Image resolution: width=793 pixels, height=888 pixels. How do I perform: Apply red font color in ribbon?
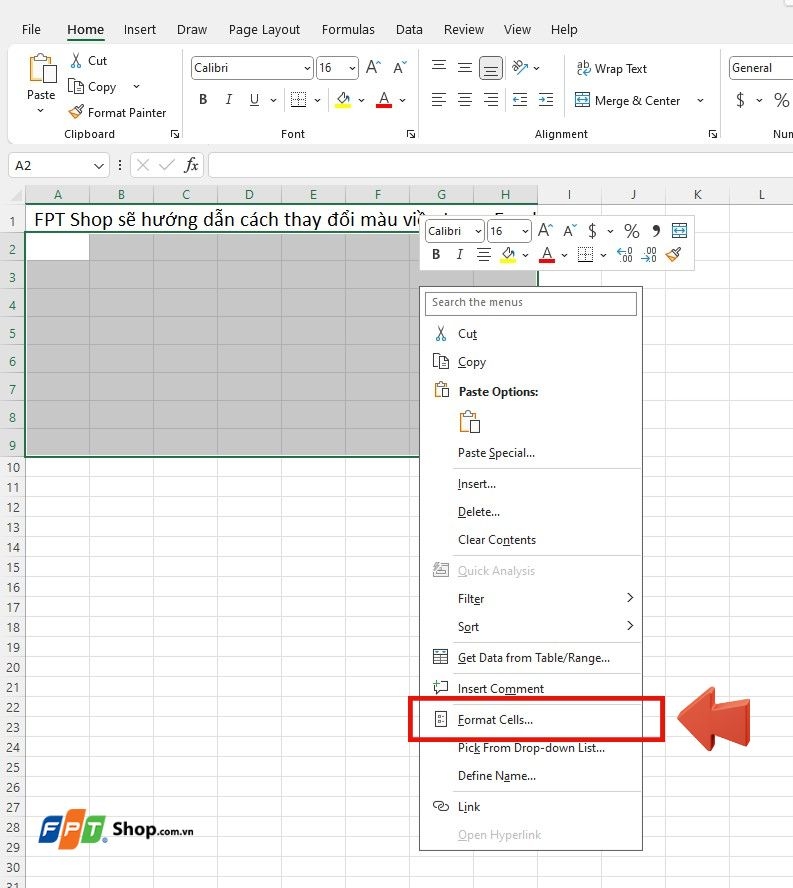384,100
